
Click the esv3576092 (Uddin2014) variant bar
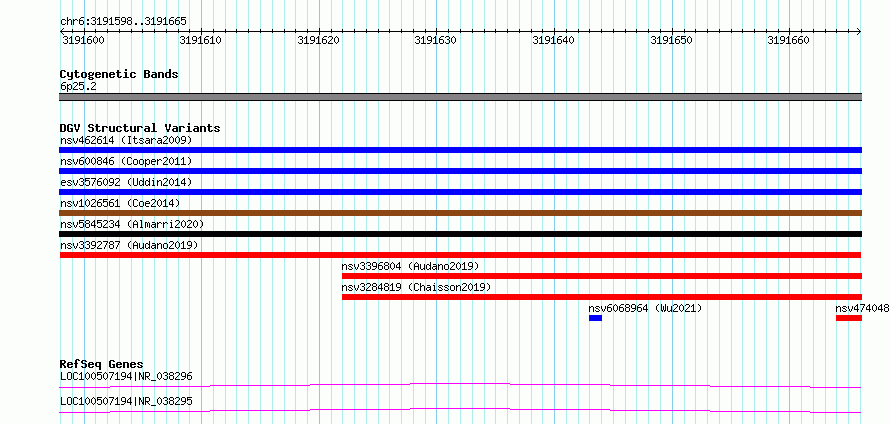(x=460, y=192)
